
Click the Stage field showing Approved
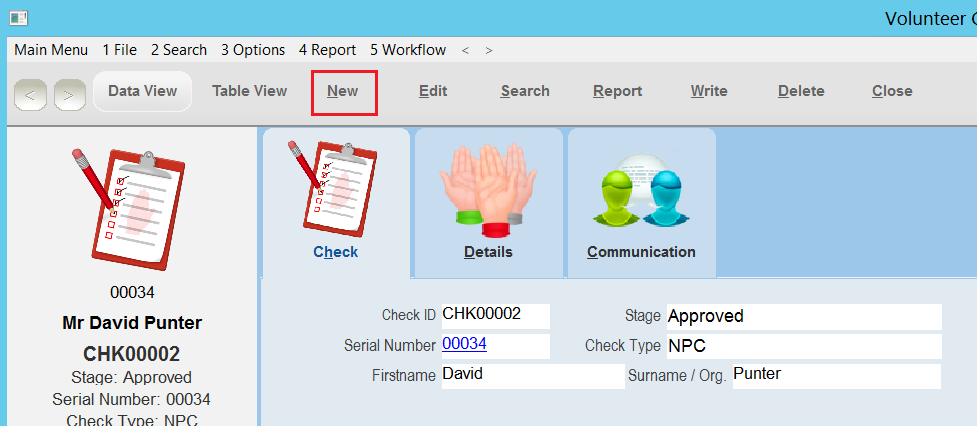click(804, 317)
